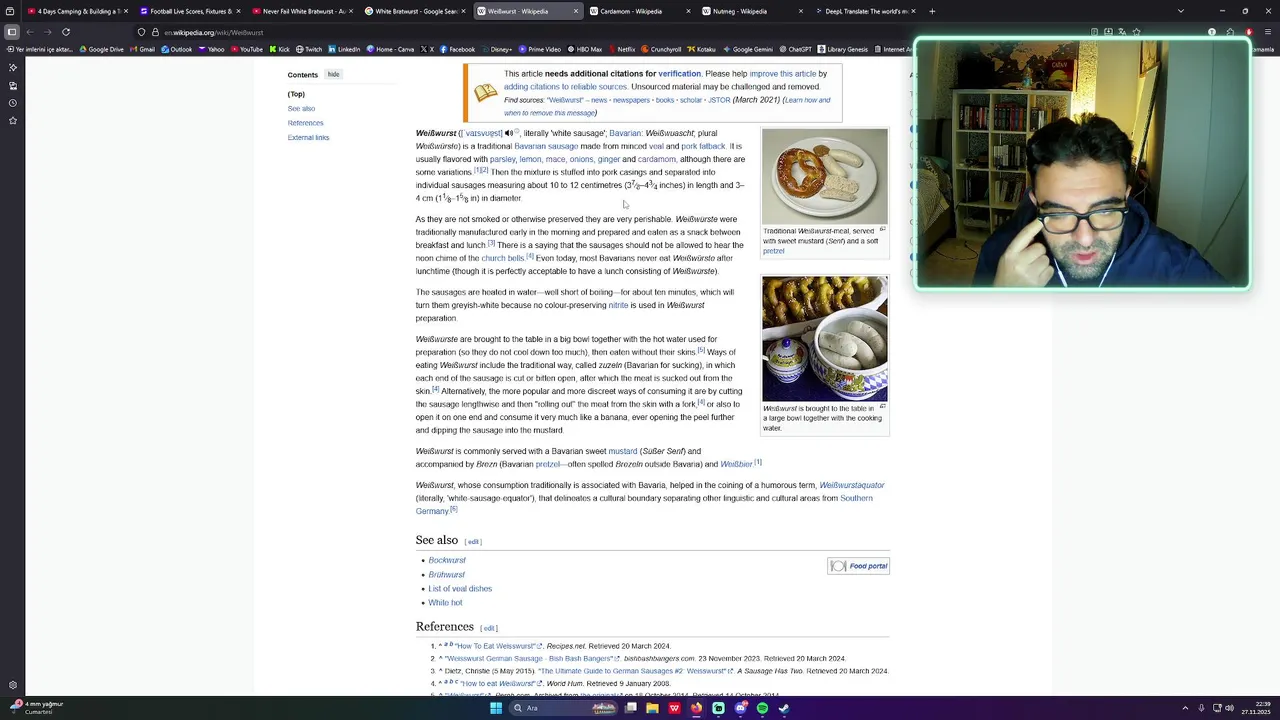This screenshot has height=720, width=1280.
Task: Open List of veal dishes link
Action: click(460, 589)
